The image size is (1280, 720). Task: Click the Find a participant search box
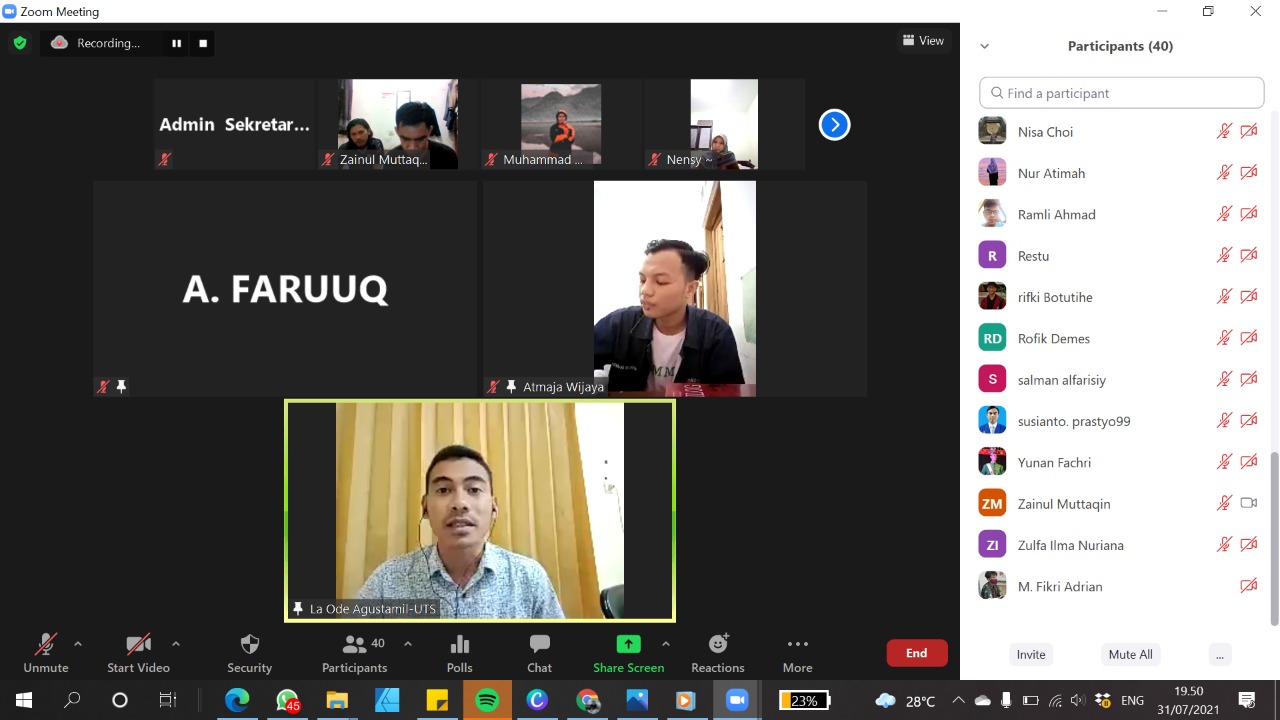coord(1120,92)
